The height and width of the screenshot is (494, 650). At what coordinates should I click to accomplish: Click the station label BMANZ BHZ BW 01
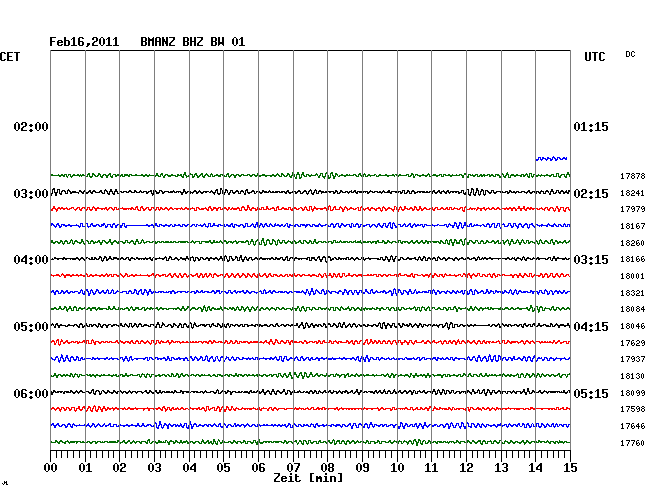(193, 42)
